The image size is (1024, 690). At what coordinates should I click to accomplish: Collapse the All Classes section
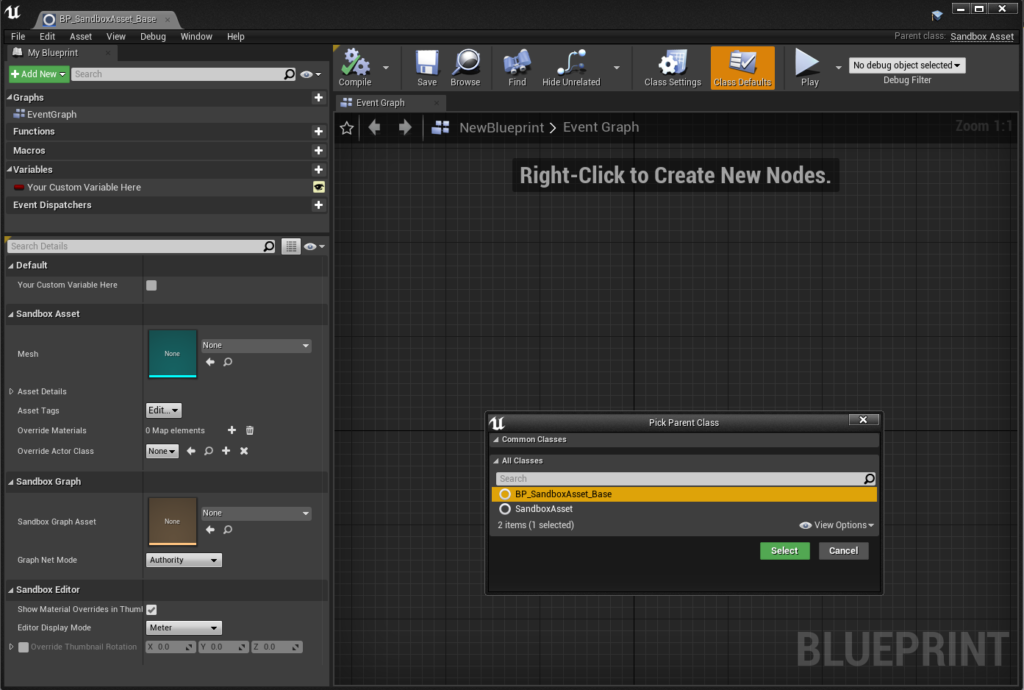tap(496, 461)
